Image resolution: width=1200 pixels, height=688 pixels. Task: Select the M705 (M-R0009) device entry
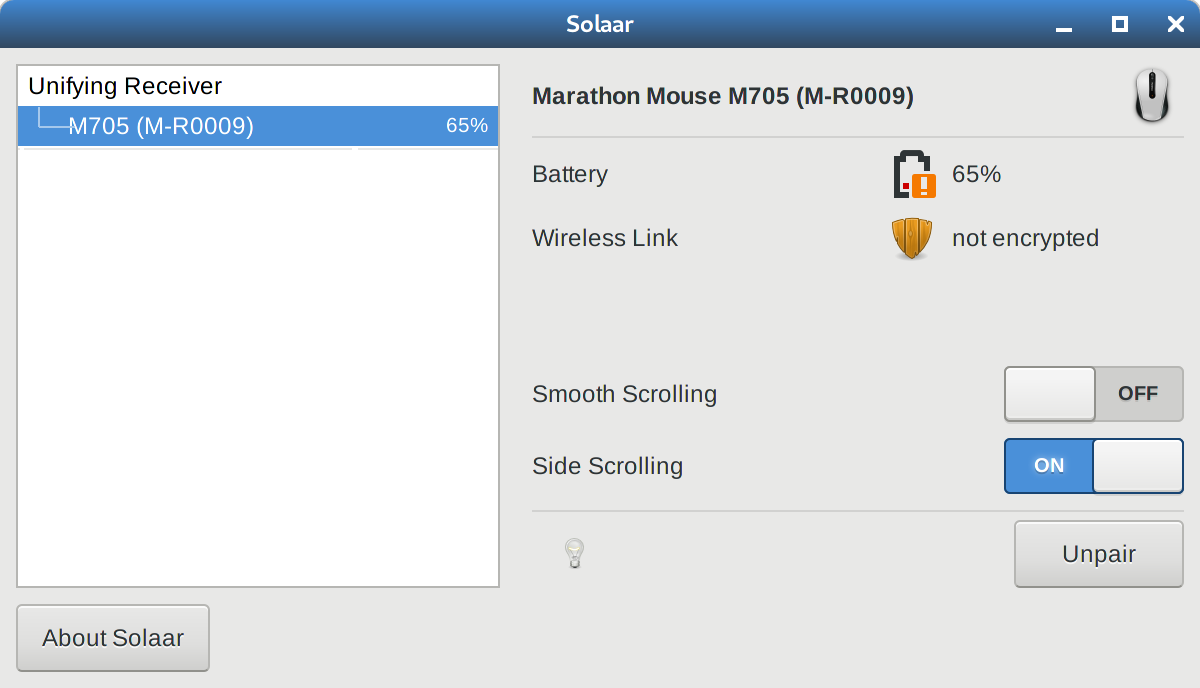pos(258,126)
